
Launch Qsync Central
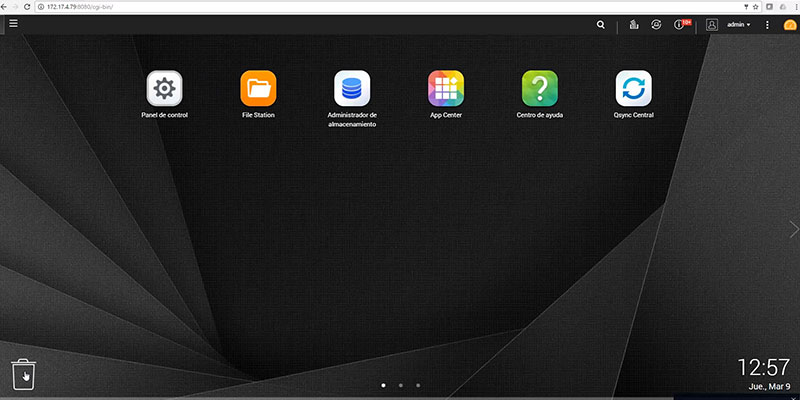point(634,88)
